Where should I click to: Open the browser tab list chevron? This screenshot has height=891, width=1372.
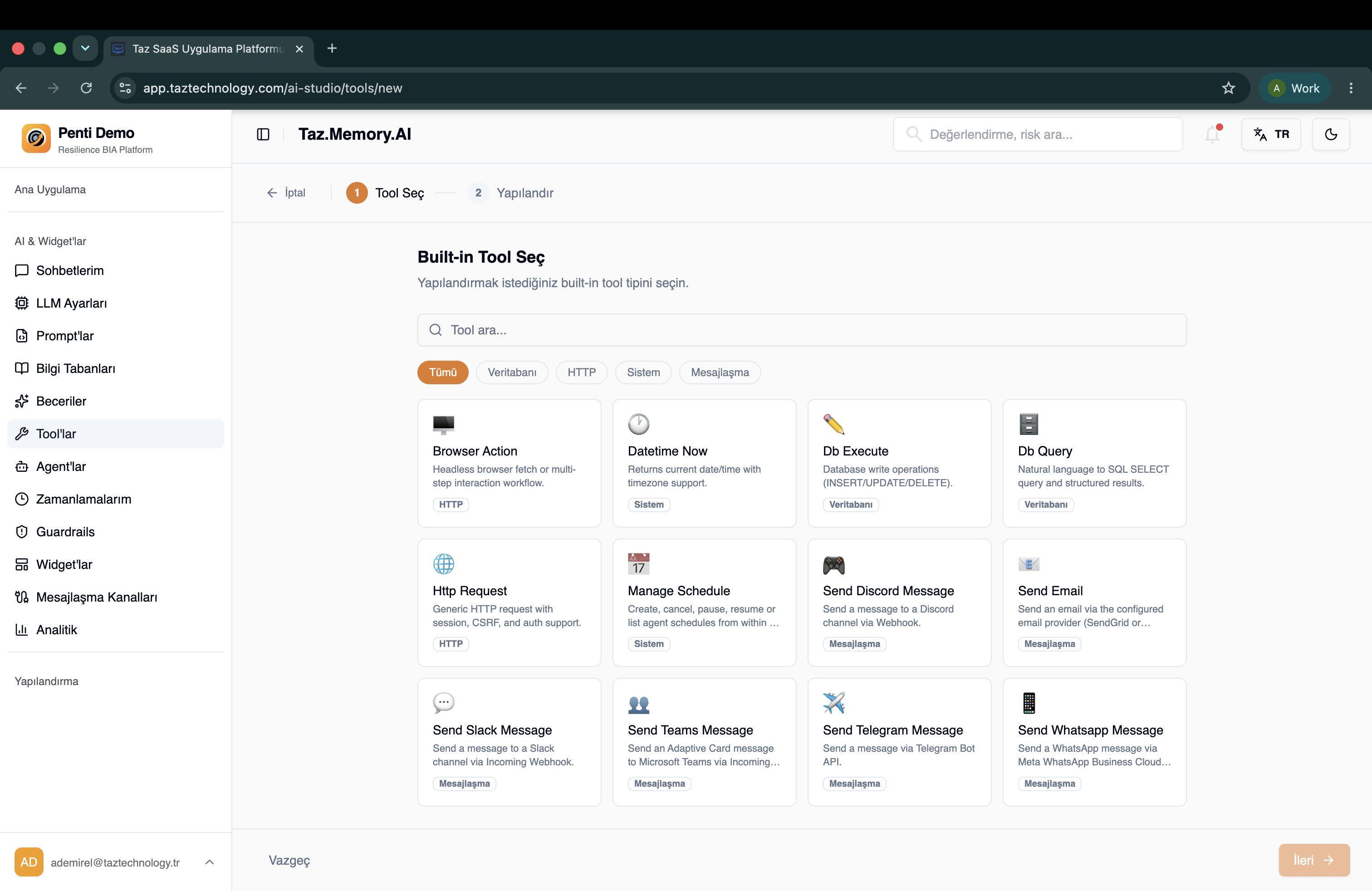[x=85, y=49]
